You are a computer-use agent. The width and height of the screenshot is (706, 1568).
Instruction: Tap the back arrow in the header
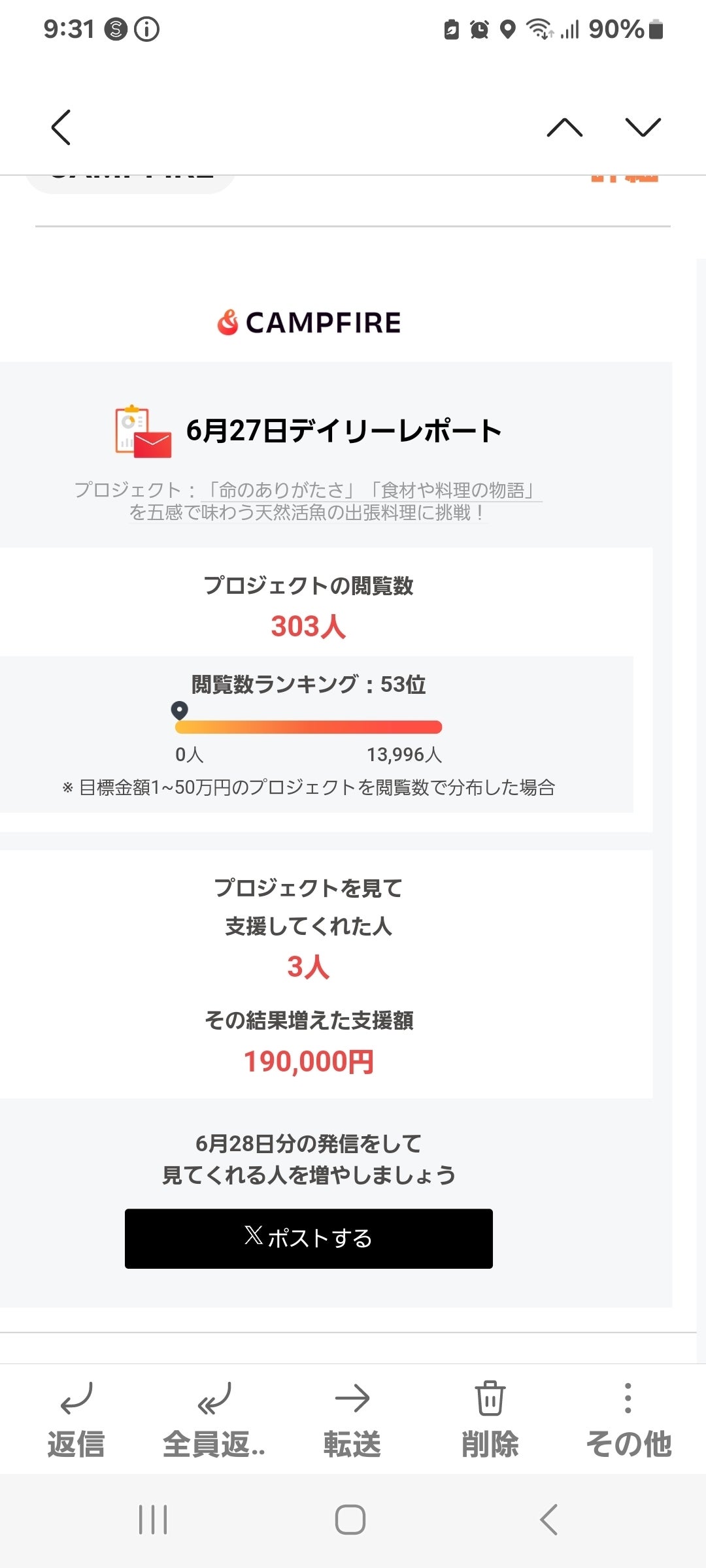(61, 127)
